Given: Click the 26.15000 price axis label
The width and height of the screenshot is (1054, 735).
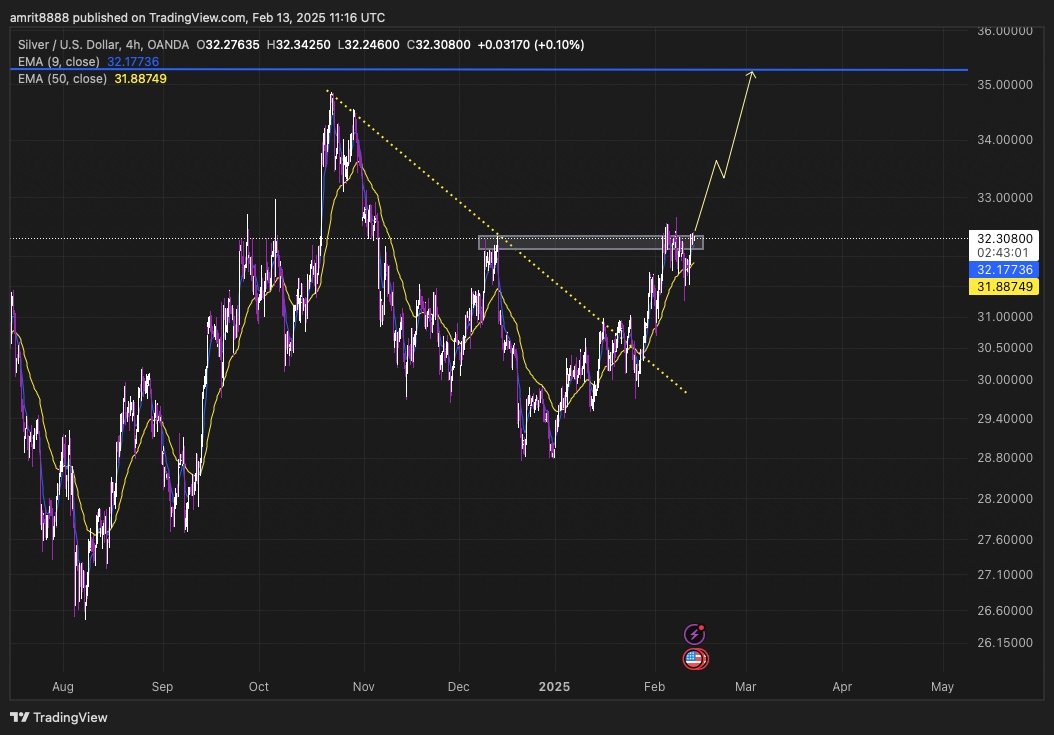Looking at the screenshot, I should (1004, 643).
